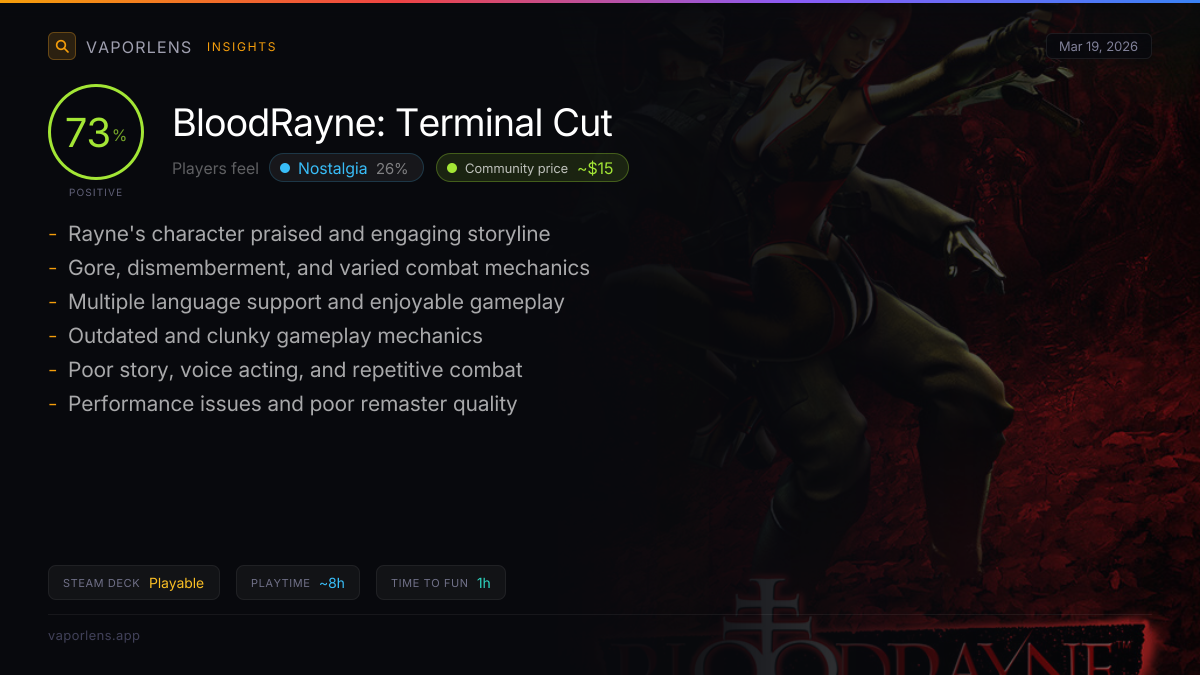Click the green dot beside Community price
The image size is (1200, 675).
tap(452, 169)
